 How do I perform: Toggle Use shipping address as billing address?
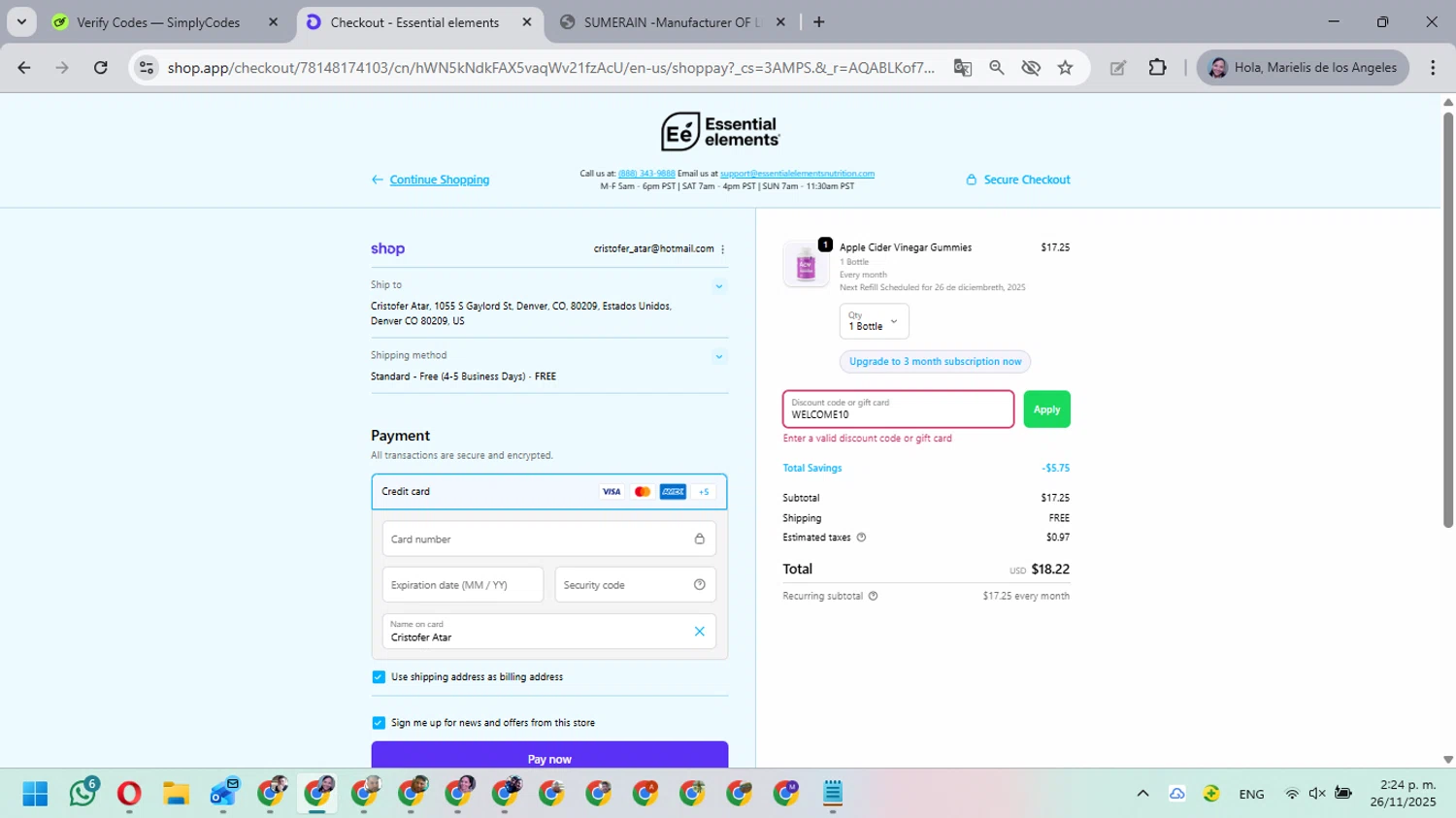[x=379, y=677]
